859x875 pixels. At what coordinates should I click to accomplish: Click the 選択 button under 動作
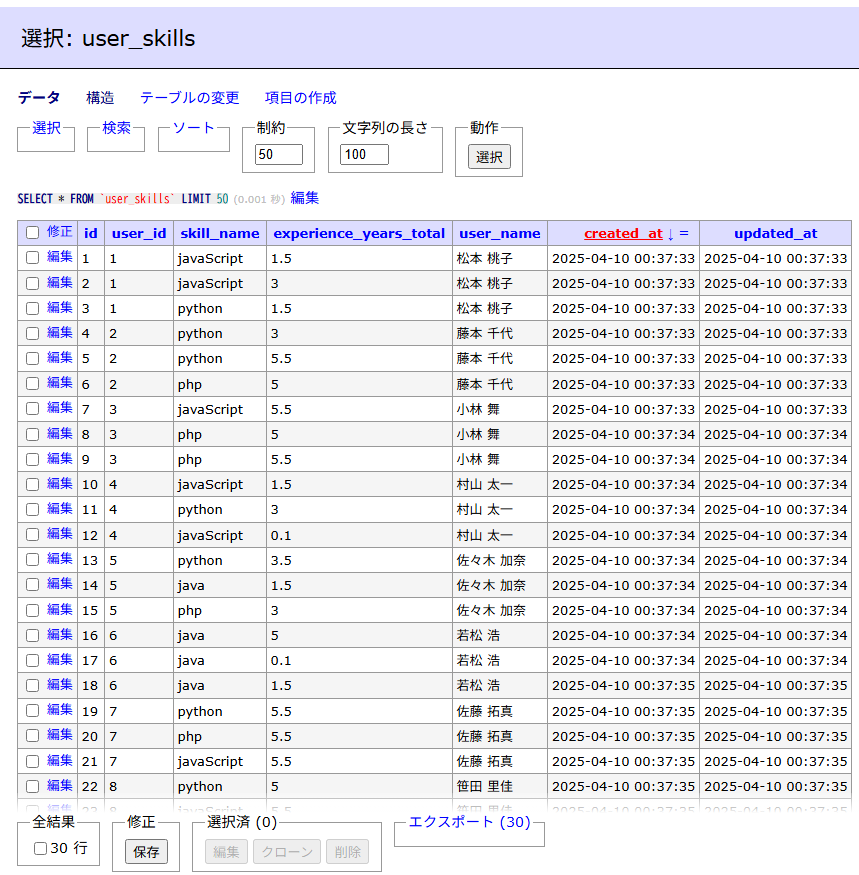pyautogui.click(x=489, y=157)
